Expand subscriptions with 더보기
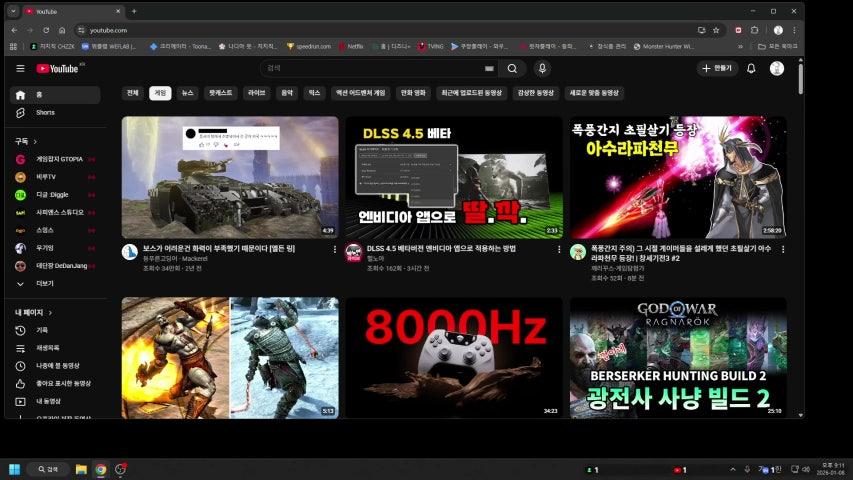The image size is (853, 480). point(55,284)
